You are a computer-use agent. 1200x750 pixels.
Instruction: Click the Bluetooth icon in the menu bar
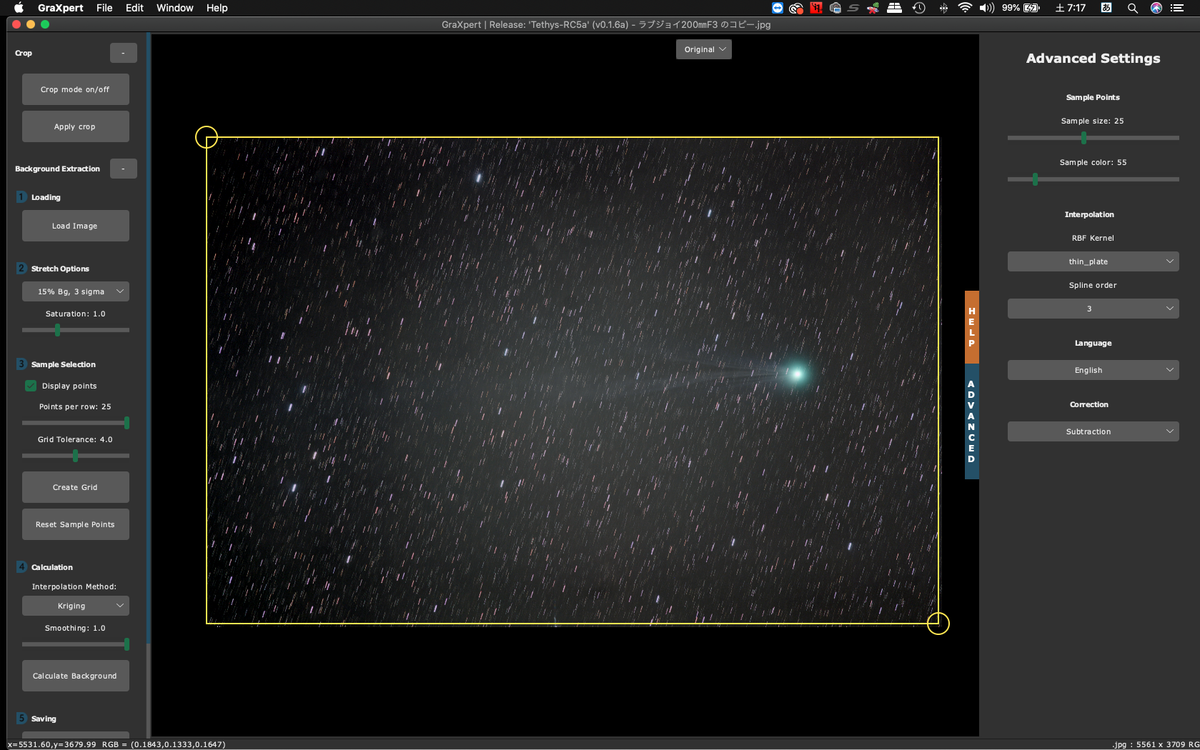945,8
